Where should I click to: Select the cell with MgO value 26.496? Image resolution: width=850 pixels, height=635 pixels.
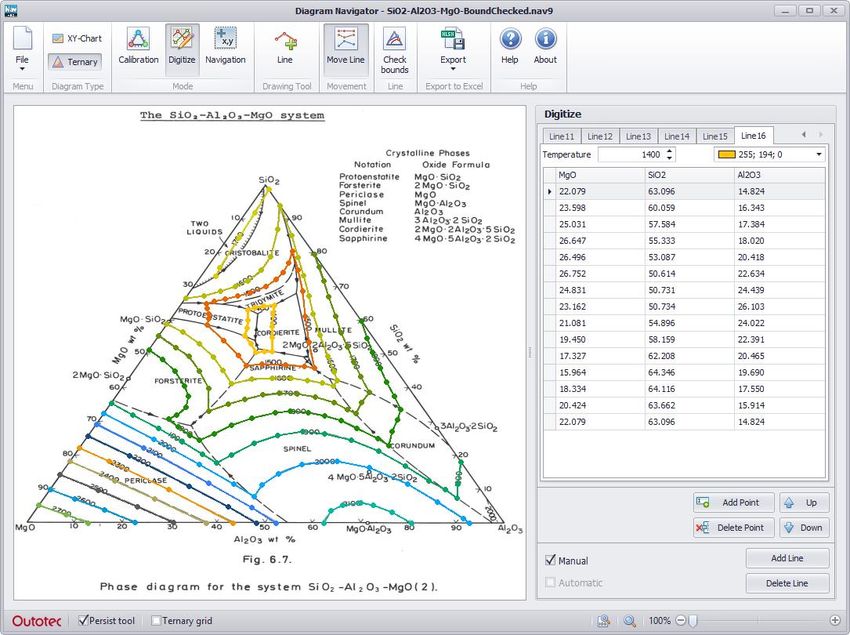[x=600, y=257]
